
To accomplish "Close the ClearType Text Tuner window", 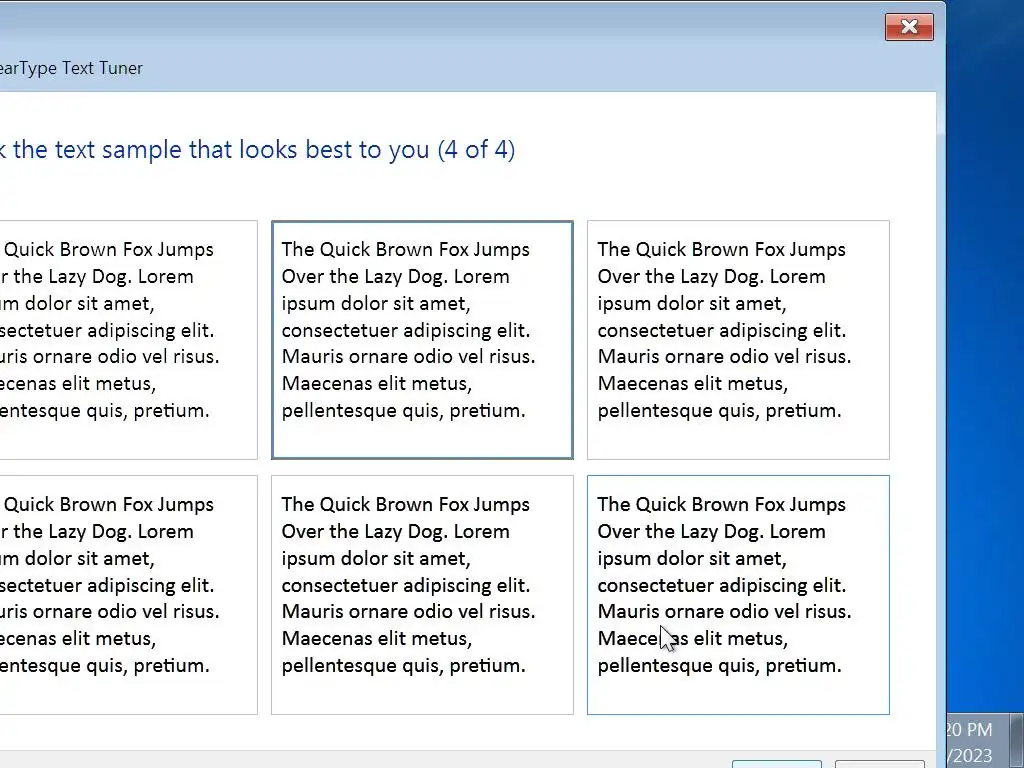I will [x=908, y=27].
